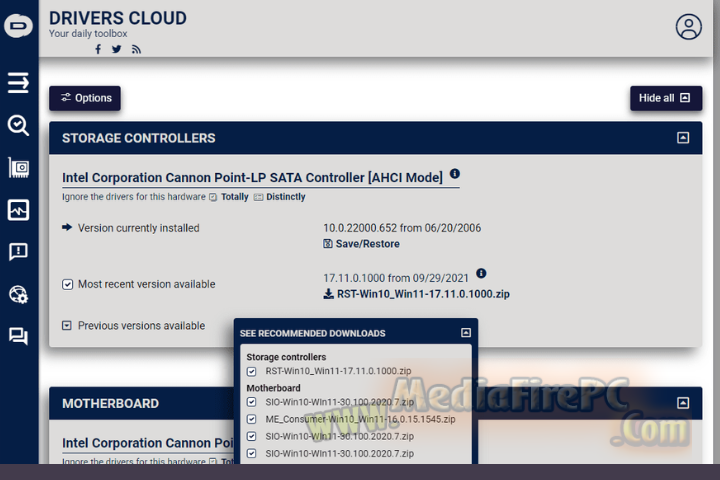Viewport: 720px width, 480px height.
Task: Expand Previous versions available
Action: [67, 326]
